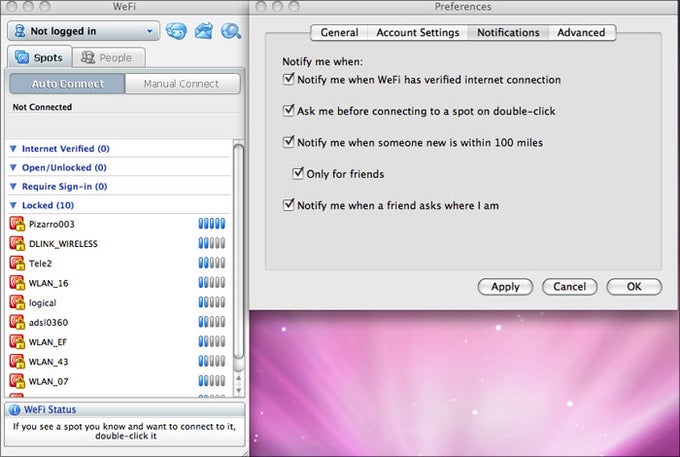The height and width of the screenshot is (457, 680).
Task: Click signal strength bars for logical
Action: coord(212,302)
